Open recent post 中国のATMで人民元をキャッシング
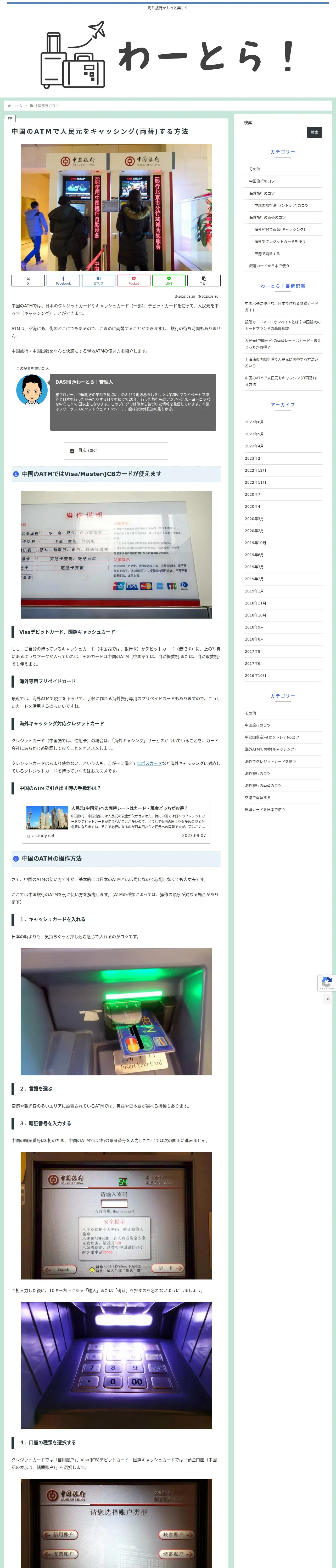This screenshot has width=336, height=1568. [283, 381]
